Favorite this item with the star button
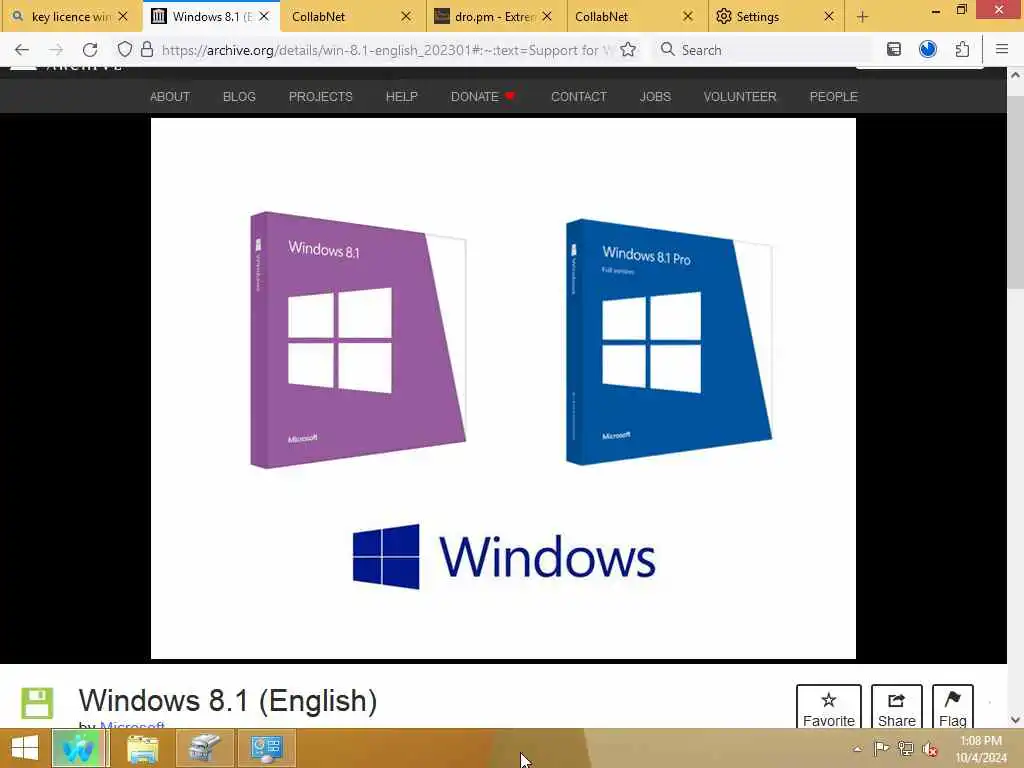This screenshot has width=1024, height=768. pos(828,707)
